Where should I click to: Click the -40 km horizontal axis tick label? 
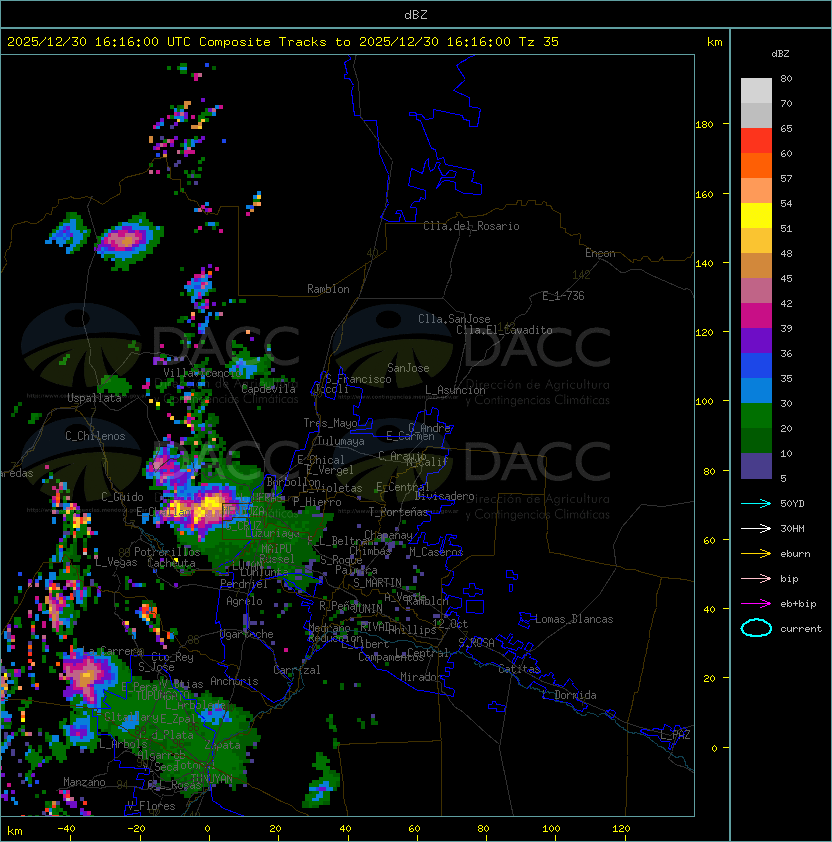pos(66,829)
